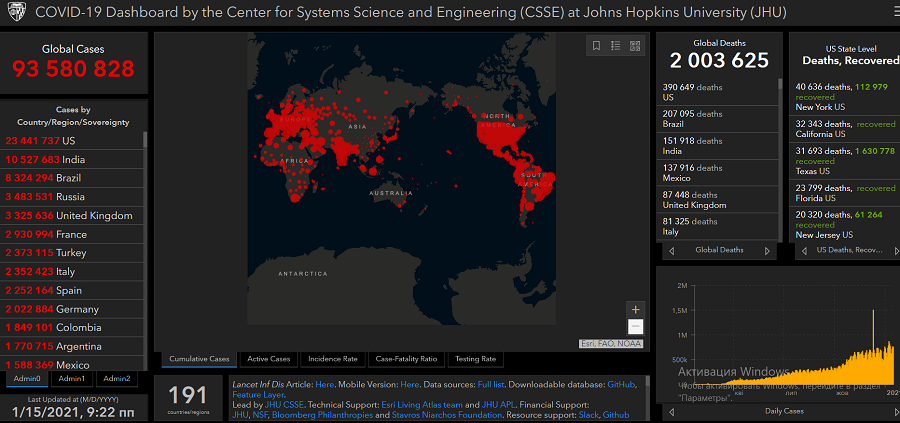Select '390 649 deaths US' row

tap(717, 92)
